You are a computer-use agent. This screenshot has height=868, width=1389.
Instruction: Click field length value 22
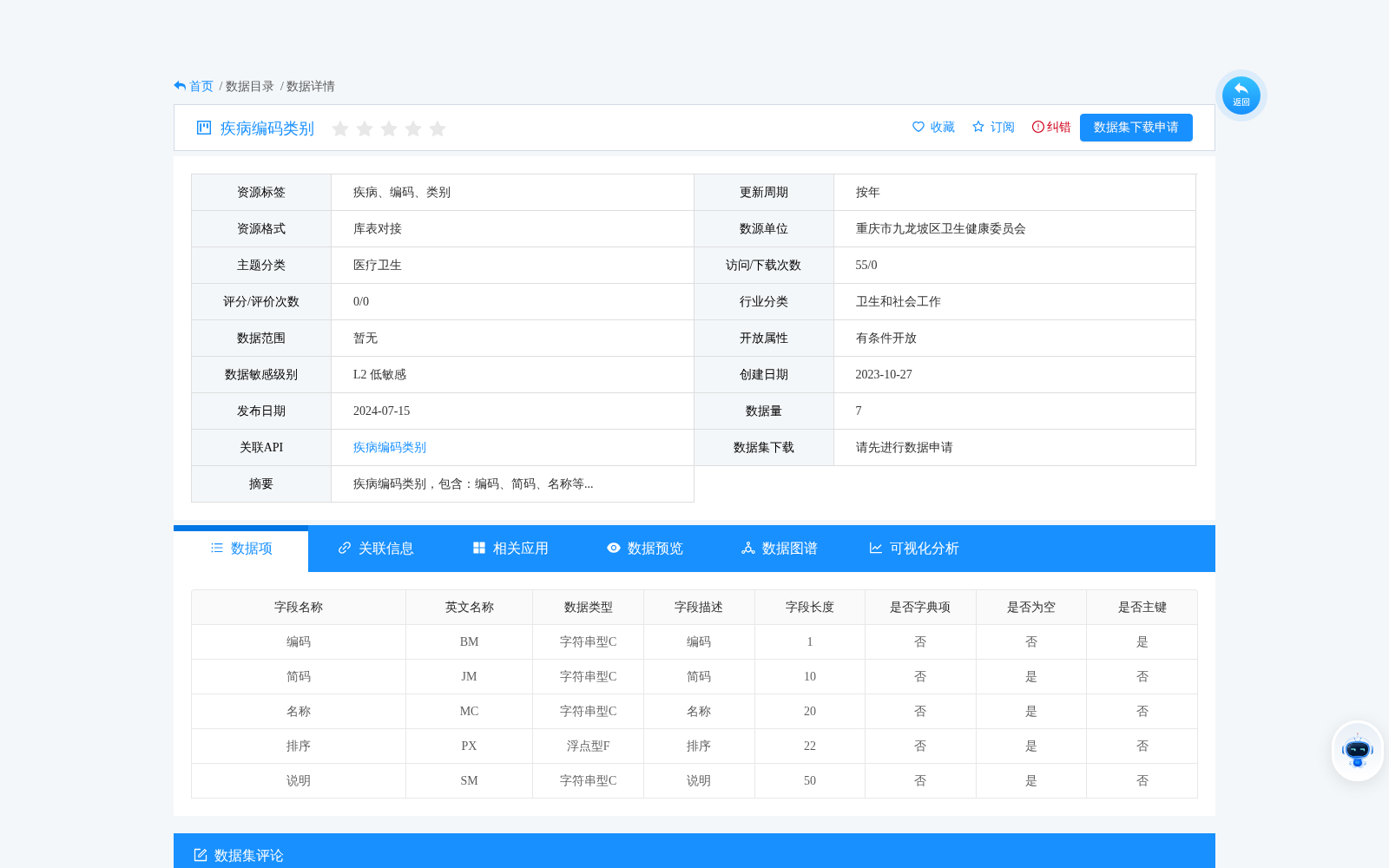[810, 746]
